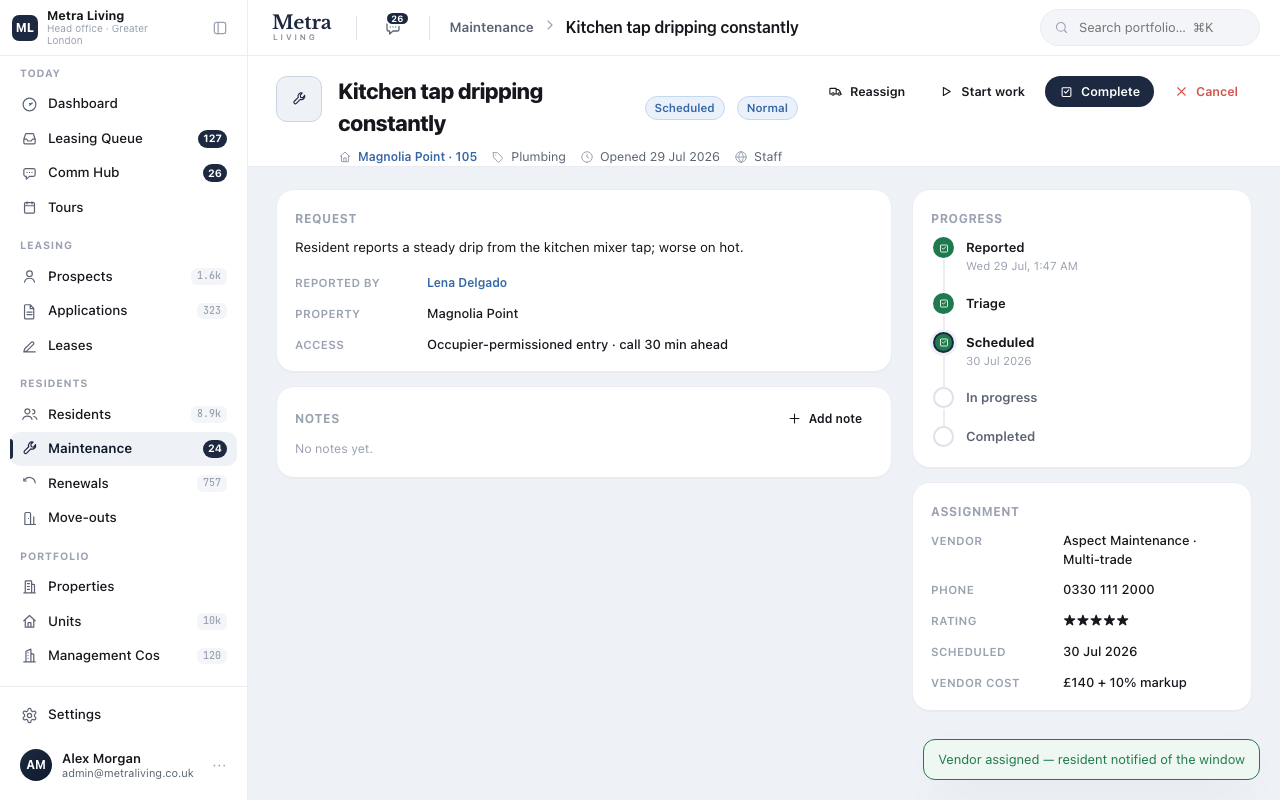Click the Maintenance breadcrumb
The height and width of the screenshot is (800, 1280).
click(491, 28)
